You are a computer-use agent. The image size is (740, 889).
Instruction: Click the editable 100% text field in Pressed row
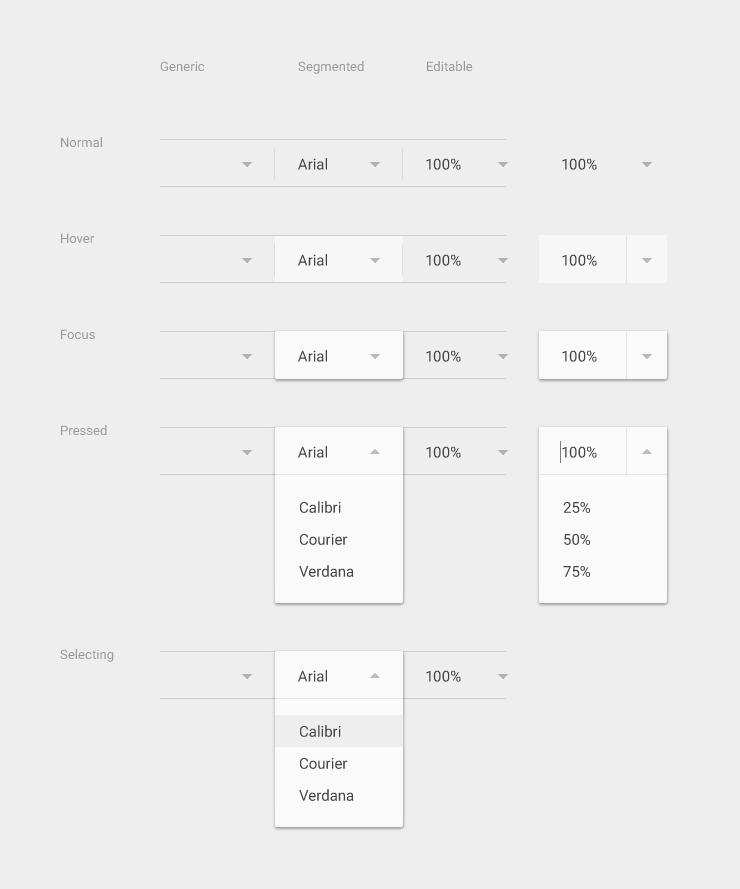(582, 452)
